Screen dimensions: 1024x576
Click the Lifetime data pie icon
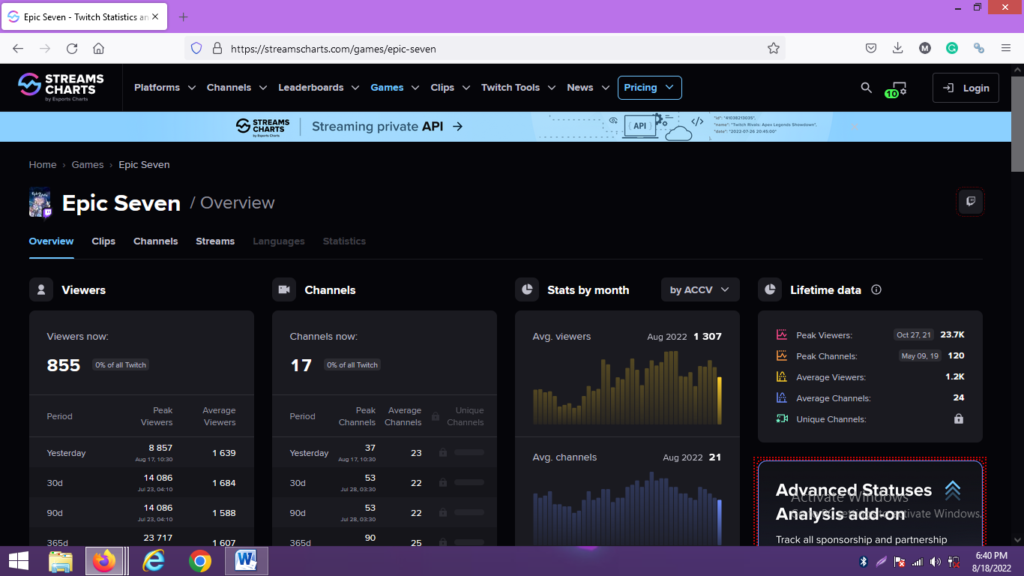pos(770,290)
